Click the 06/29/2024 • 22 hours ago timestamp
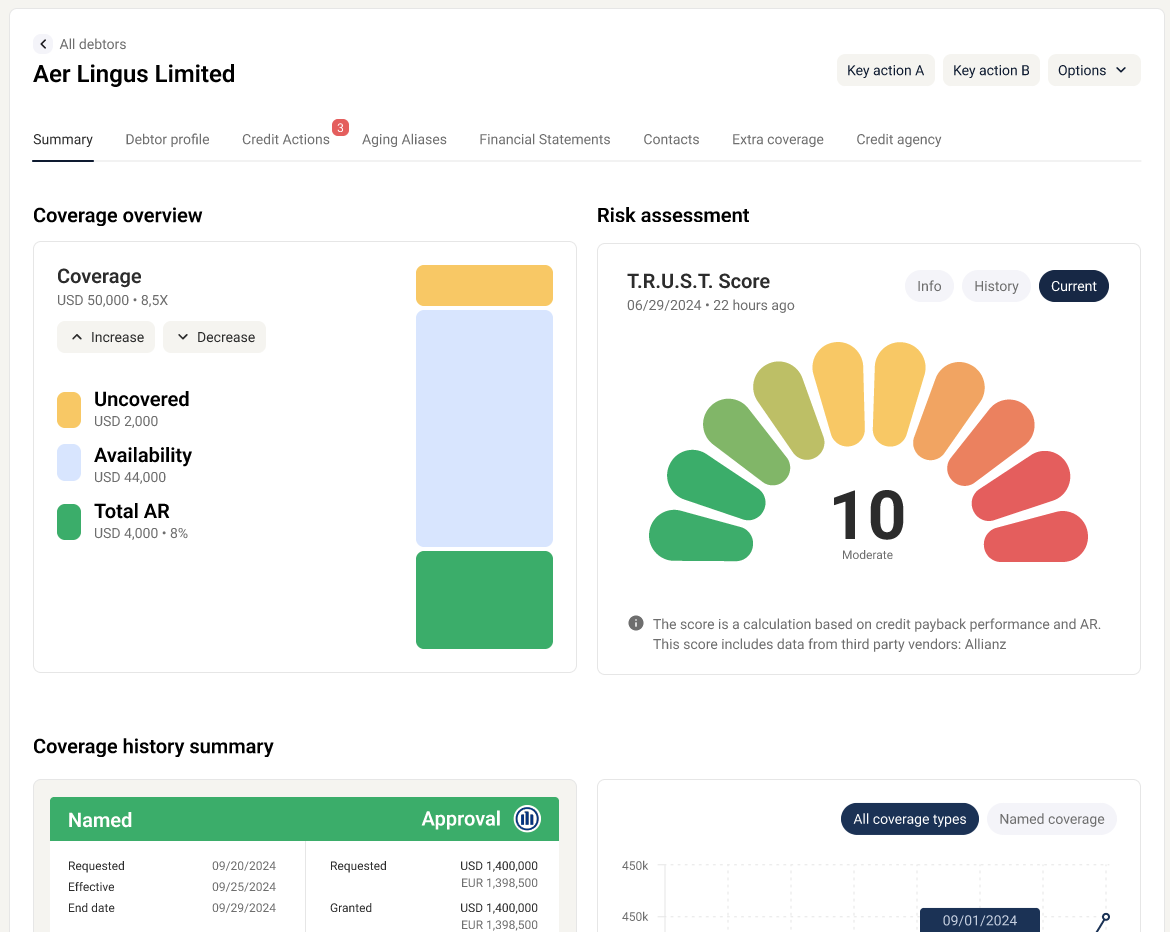This screenshot has width=1170, height=932. (x=710, y=305)
